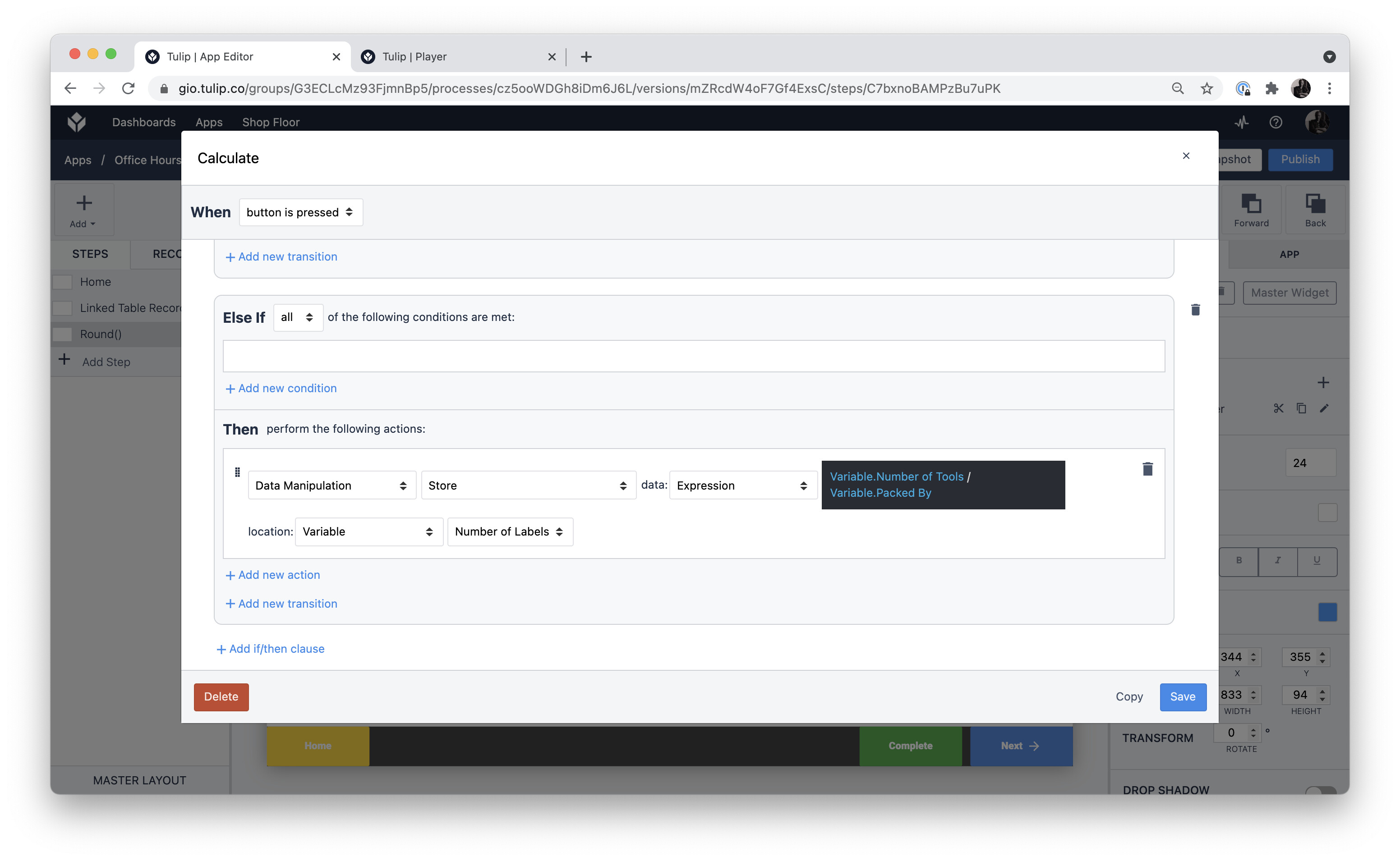This screenshot has height=861, width=1400.
Task: Close the Calculate dialog with the X
Action: [1186, 156]
